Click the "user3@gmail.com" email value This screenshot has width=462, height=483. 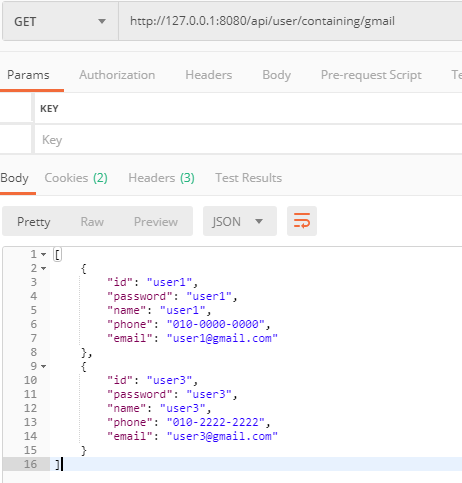coord(222,436)
